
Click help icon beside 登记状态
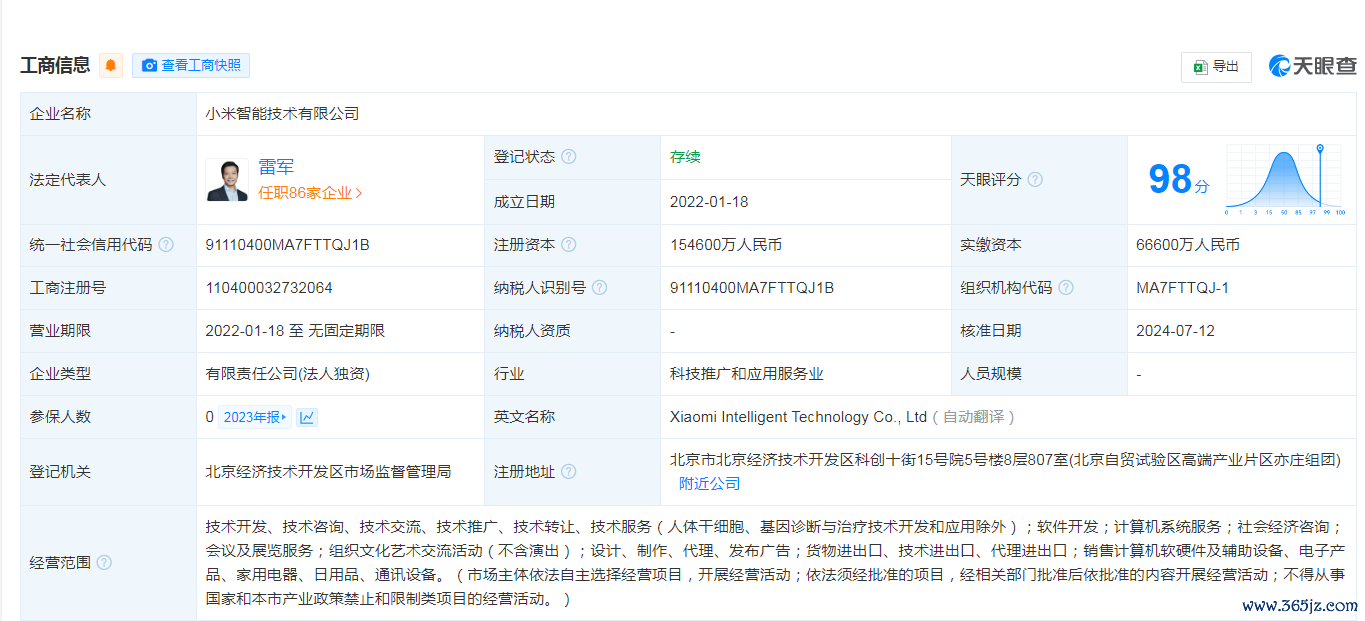tap(568, 157)
